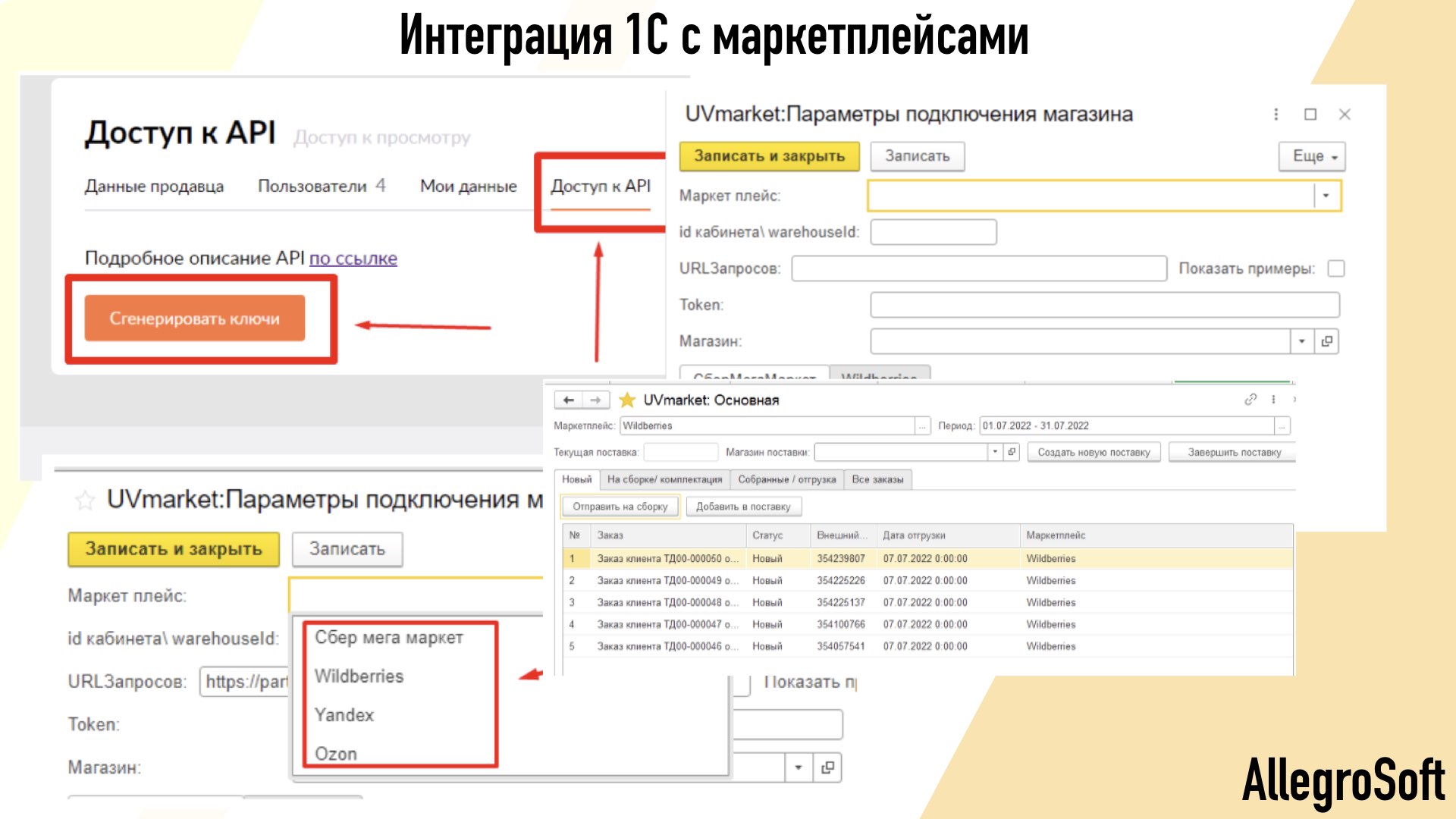Click the Заказ column header
This screenshot has width=1456, height=819.
click(x=668, y=535)
